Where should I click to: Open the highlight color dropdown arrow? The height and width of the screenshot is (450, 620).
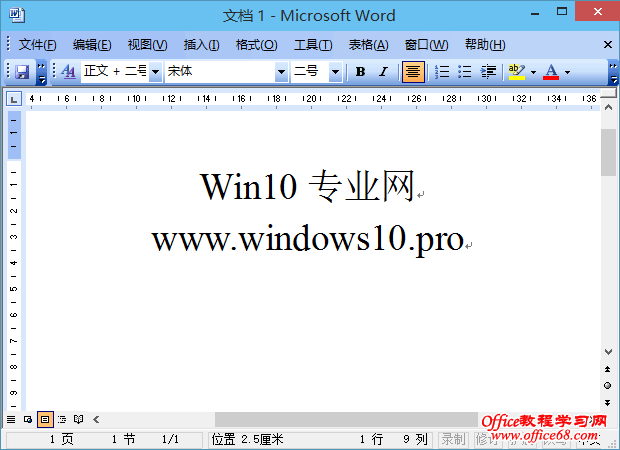coord(533,72)
